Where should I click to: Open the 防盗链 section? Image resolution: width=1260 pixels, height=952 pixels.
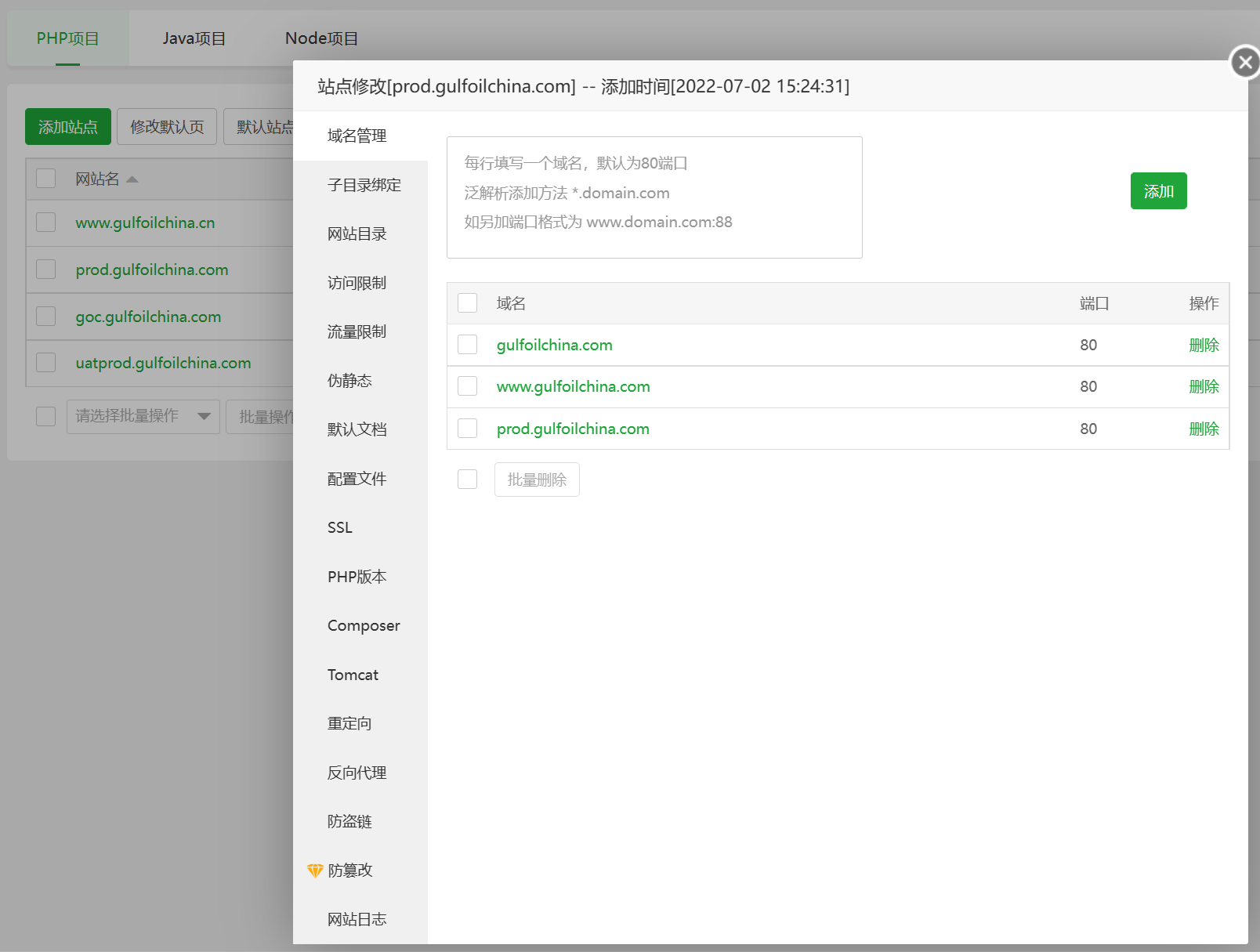360,821
